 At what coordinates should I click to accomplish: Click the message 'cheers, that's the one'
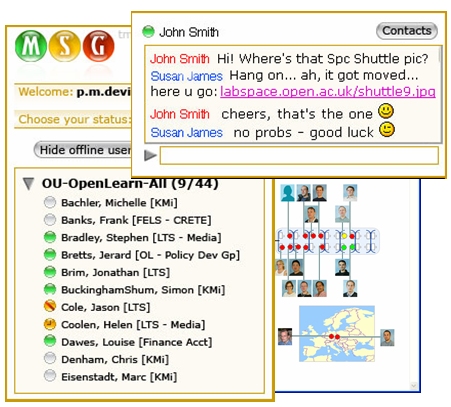pyautogui.click(x=297, y=114)
